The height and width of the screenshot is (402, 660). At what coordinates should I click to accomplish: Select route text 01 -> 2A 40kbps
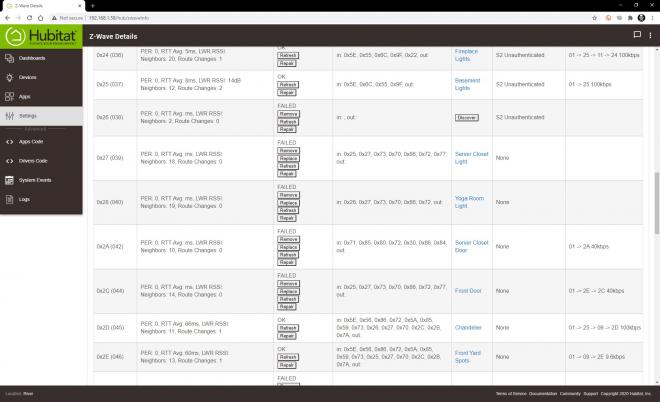[x=588, y=247]
